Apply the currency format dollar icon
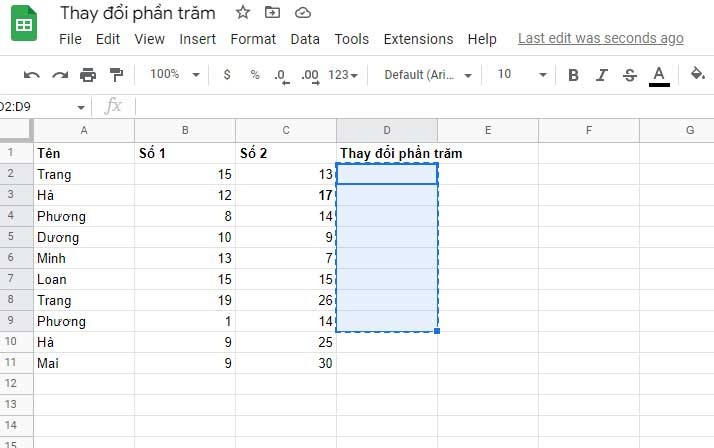Viewport: 714px width, 448px height. click(x=227, y=74)
